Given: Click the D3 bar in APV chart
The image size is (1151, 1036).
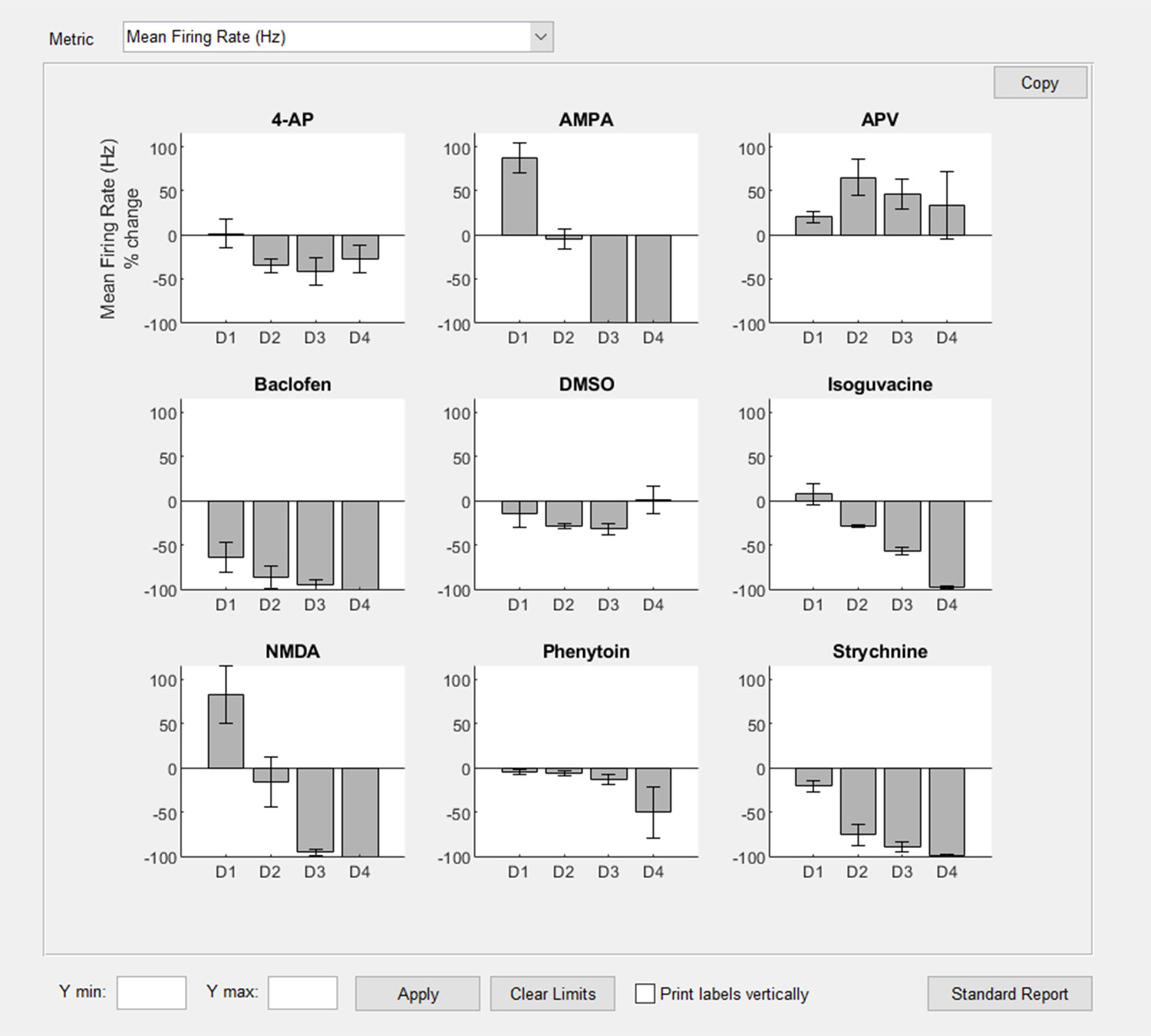Looking at the screenshot, I should (x=902, y=215).
